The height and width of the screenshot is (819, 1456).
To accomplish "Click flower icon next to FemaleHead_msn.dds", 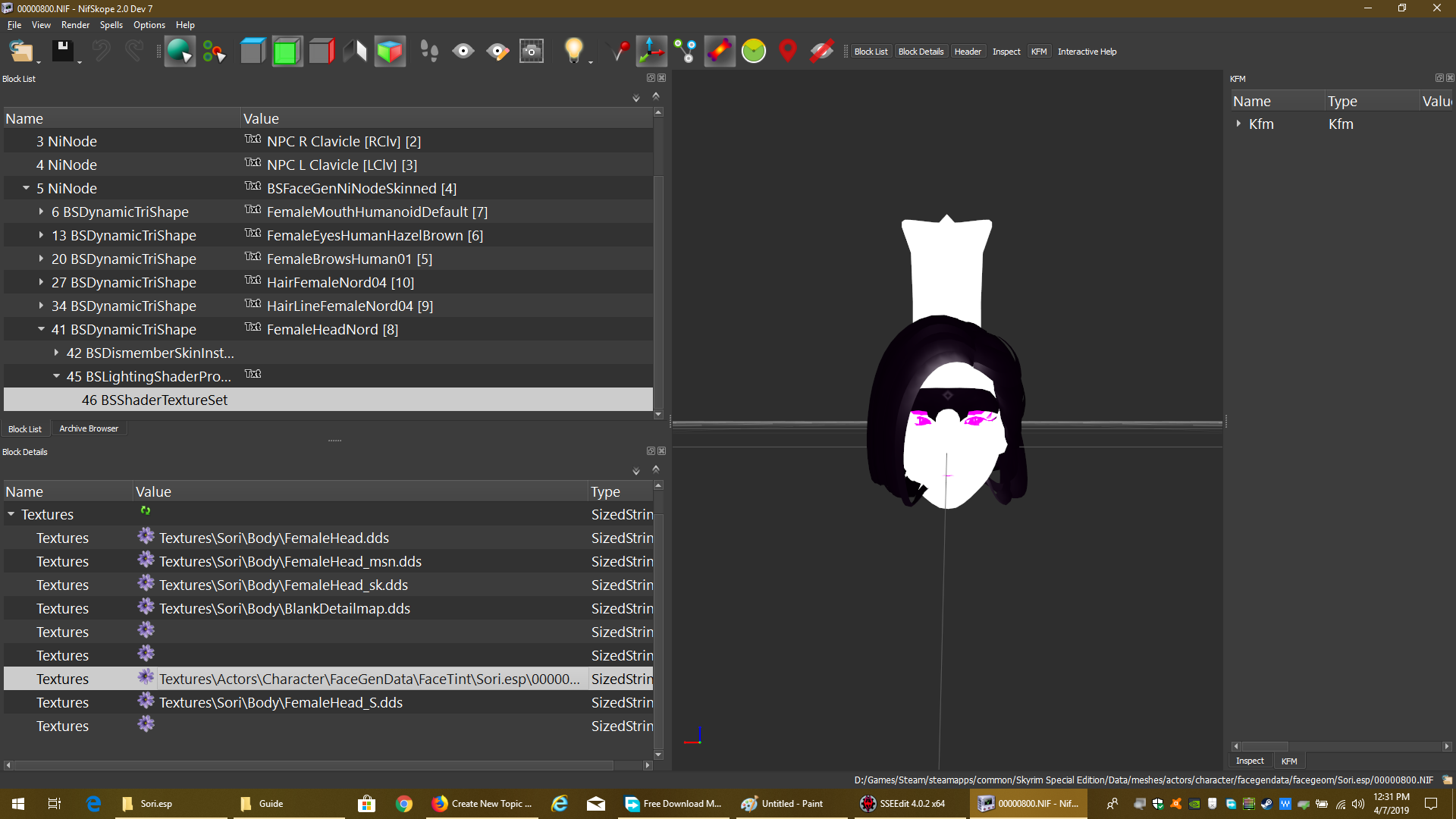I will point(146,560).
